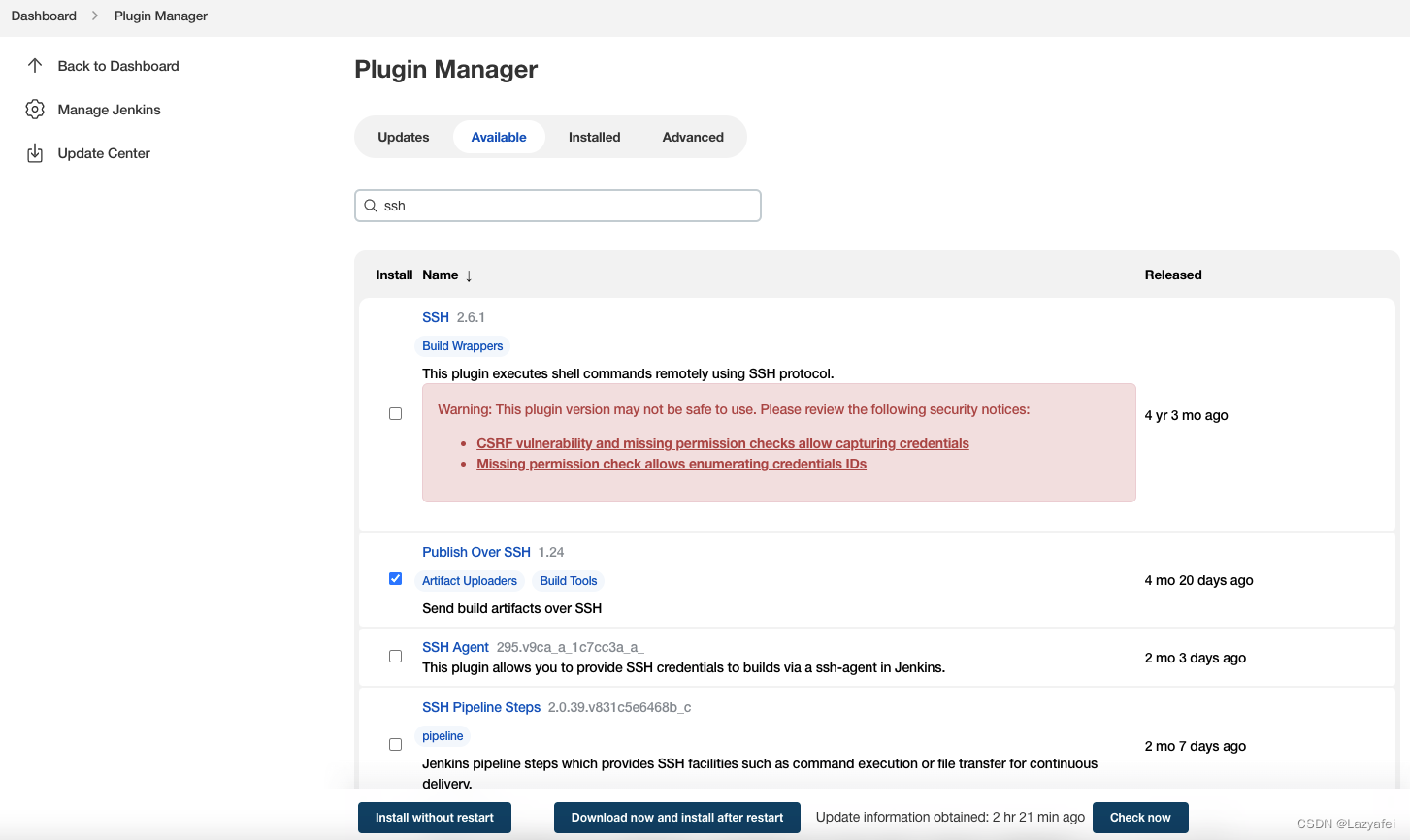Click the Install column header
Screen dimensions: 1410x840
pos(394,275)
